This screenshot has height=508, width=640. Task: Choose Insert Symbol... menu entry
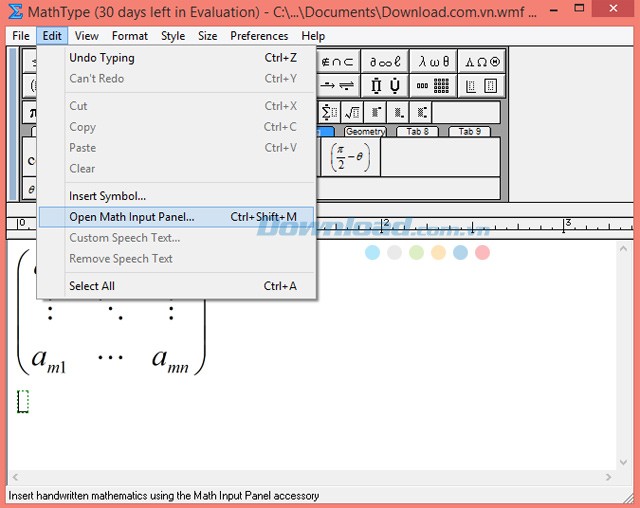point(176,196)
